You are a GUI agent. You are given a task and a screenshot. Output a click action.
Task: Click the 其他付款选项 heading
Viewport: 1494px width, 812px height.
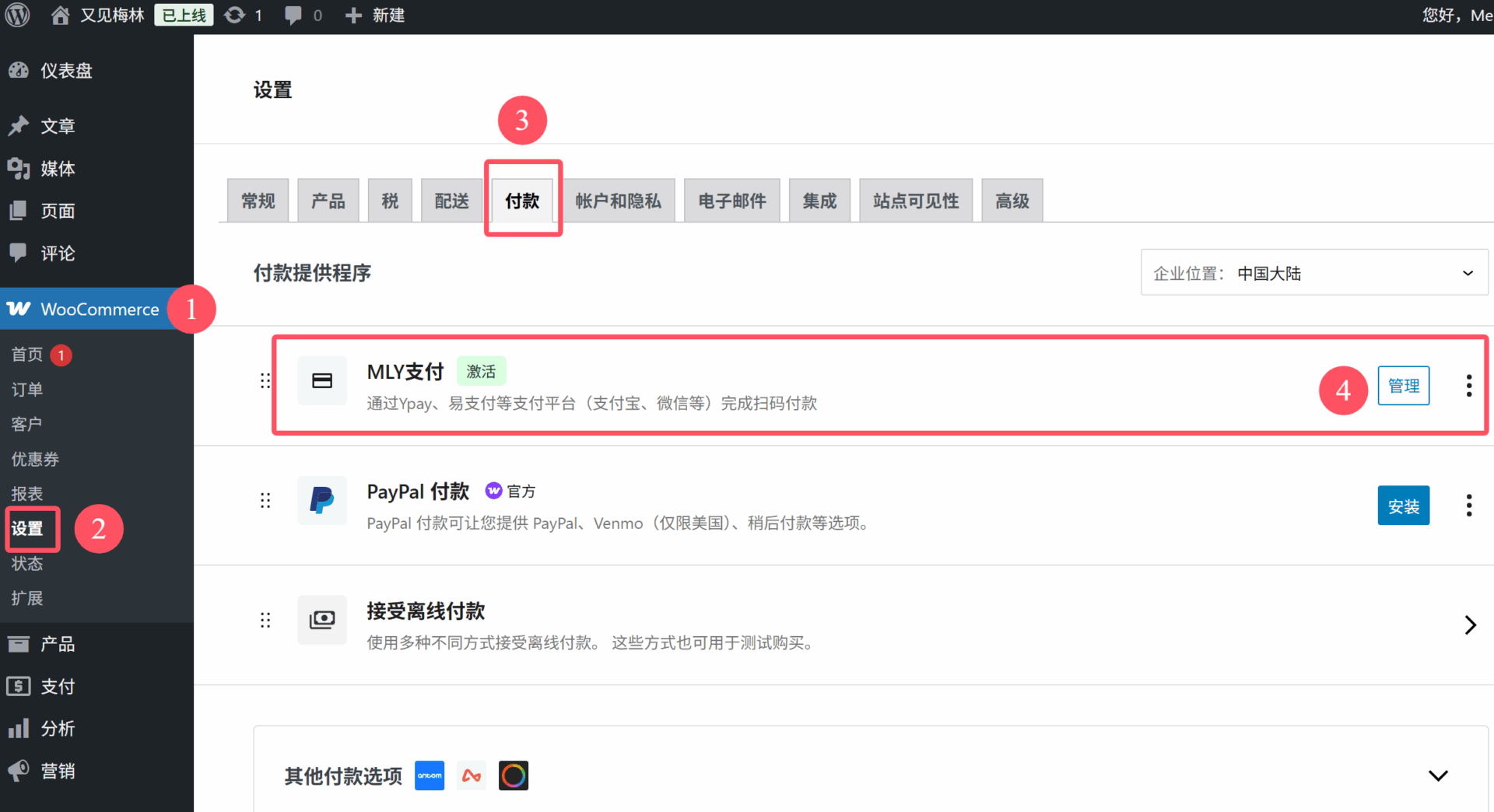(x=343, y=776)
